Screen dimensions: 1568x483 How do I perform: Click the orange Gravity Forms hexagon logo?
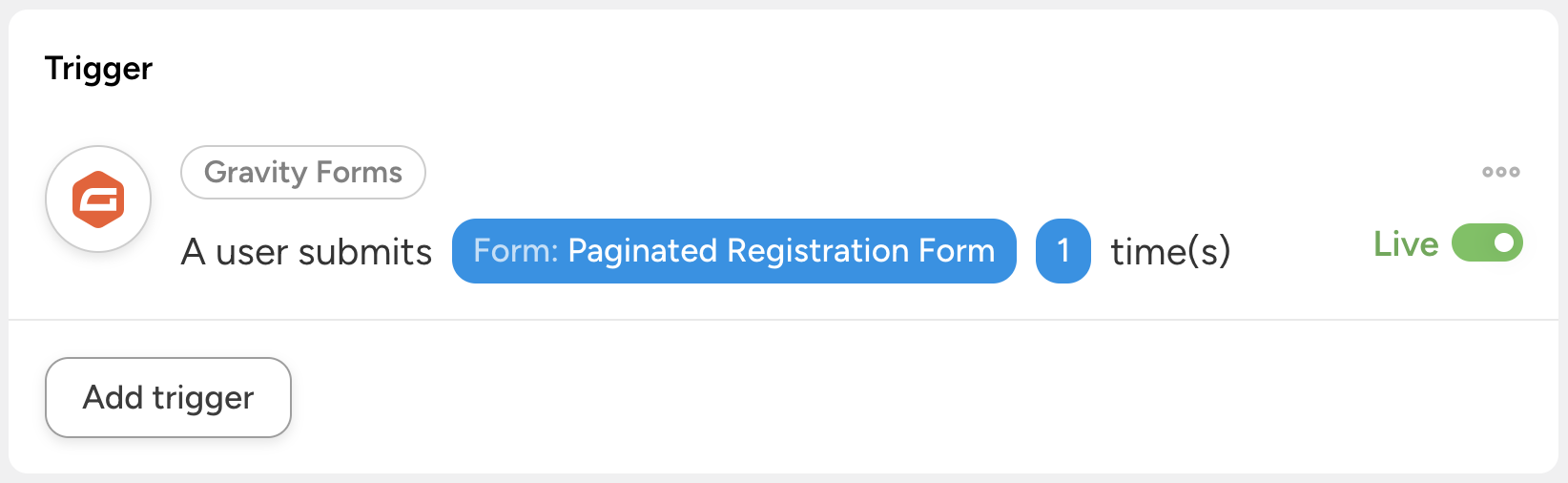pos(98,199)
